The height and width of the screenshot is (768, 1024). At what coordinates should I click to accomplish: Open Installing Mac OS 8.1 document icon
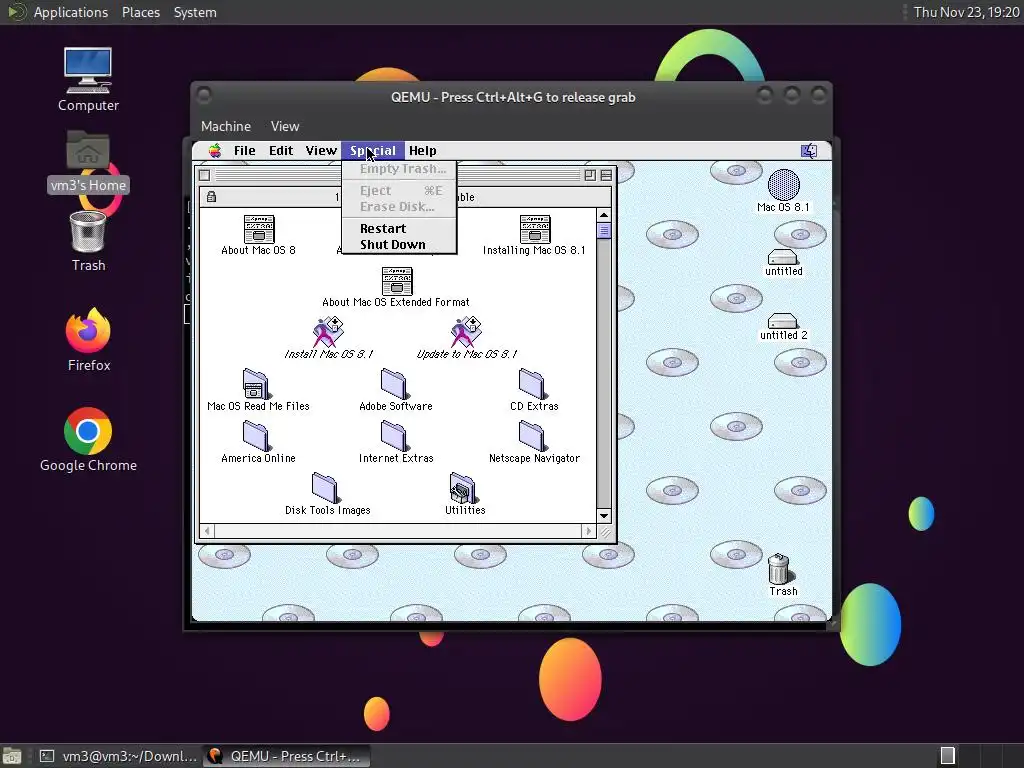point(534,229)
